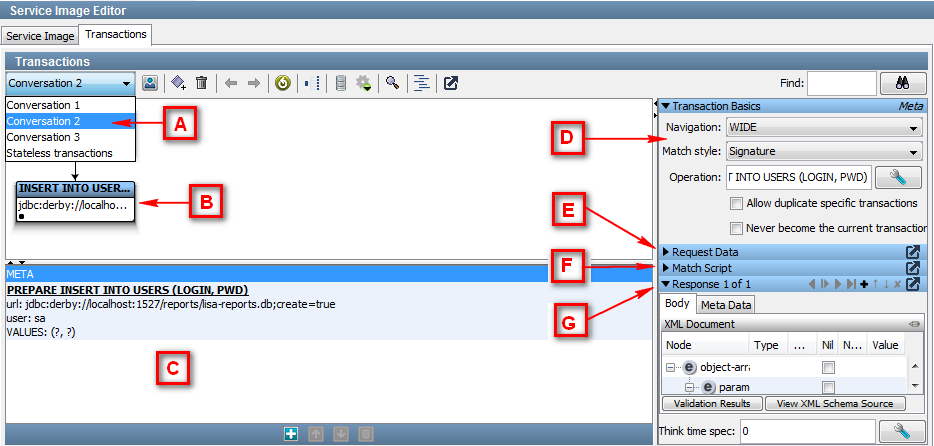Screen dimensions: 934x446
Task: Click the Operation text field
Action: click(x=799, y=176)
